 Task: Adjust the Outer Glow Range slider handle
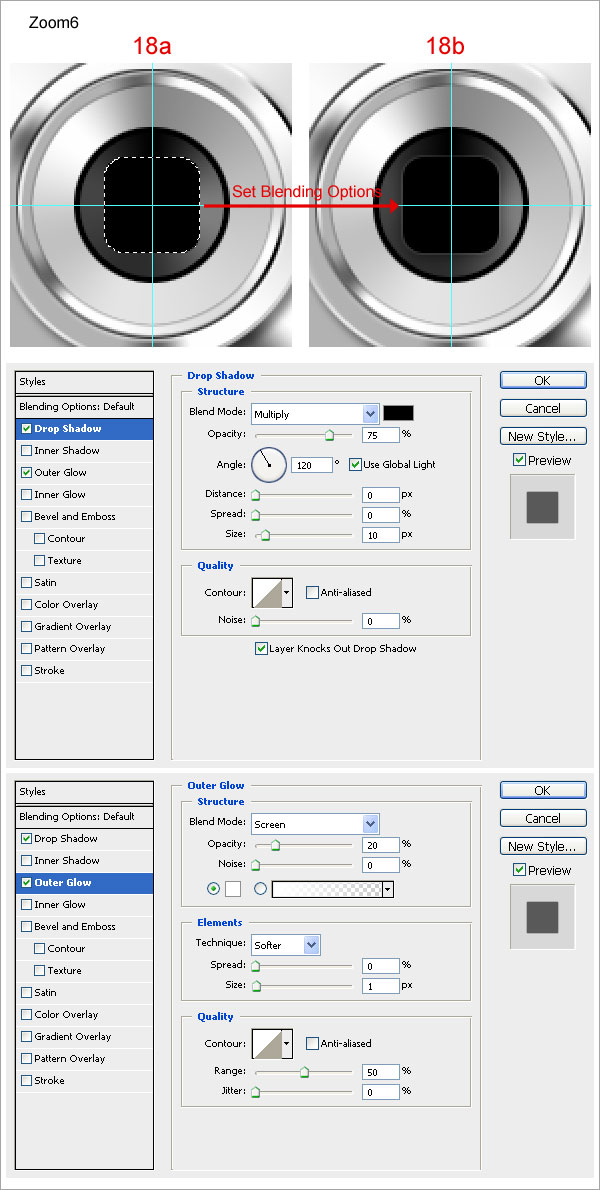(x=304, y=1072)
